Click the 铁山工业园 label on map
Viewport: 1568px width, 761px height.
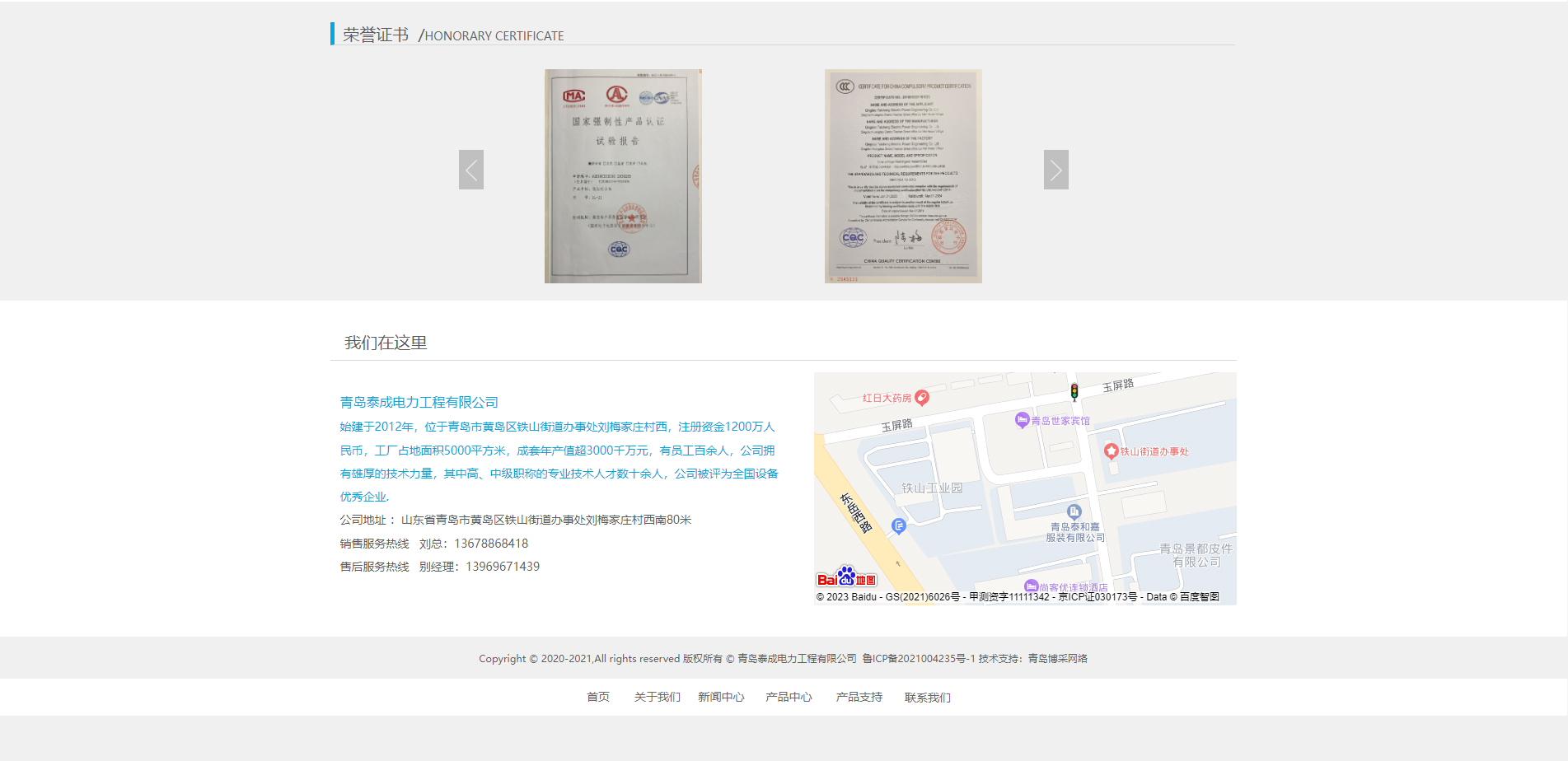pos(932,488)
